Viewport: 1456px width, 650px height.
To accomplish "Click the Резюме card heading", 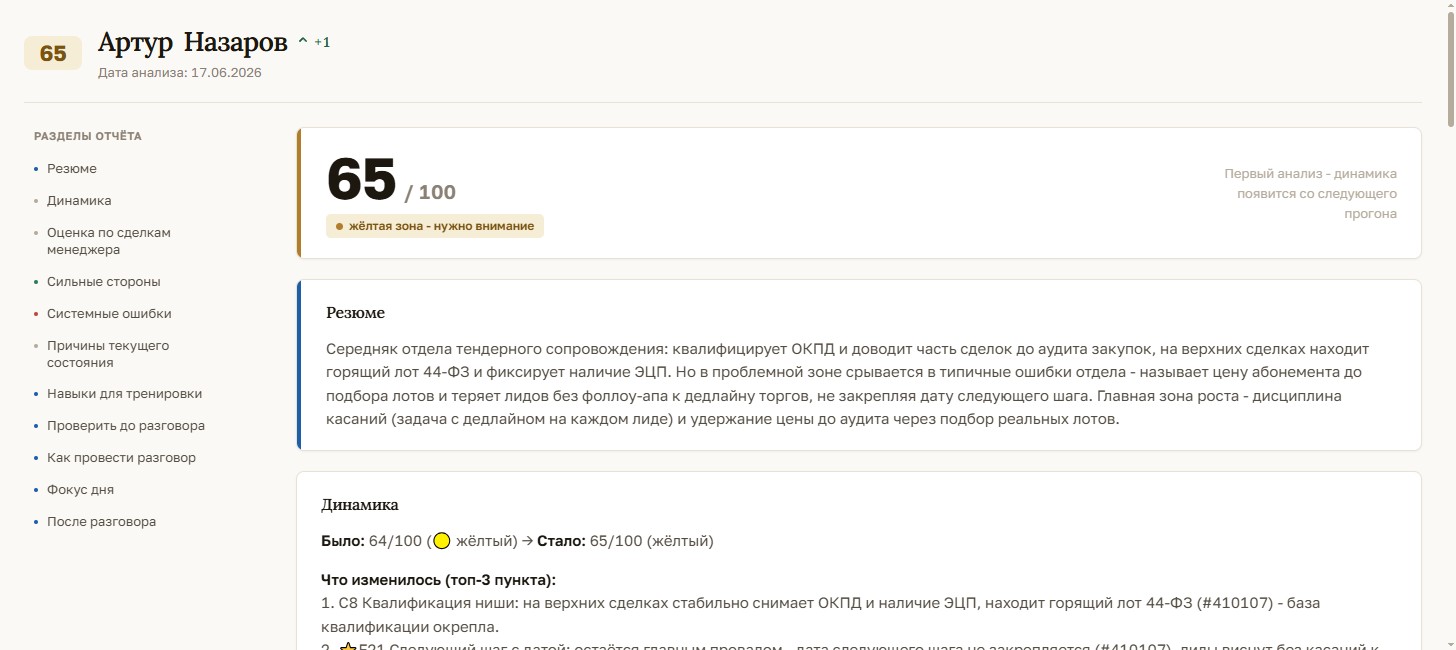I will [355, 313].
